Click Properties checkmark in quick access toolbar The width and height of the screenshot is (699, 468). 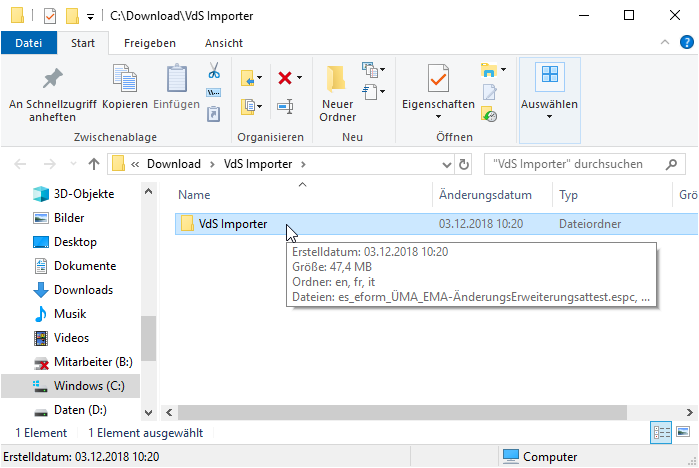[x=50, y=16]
